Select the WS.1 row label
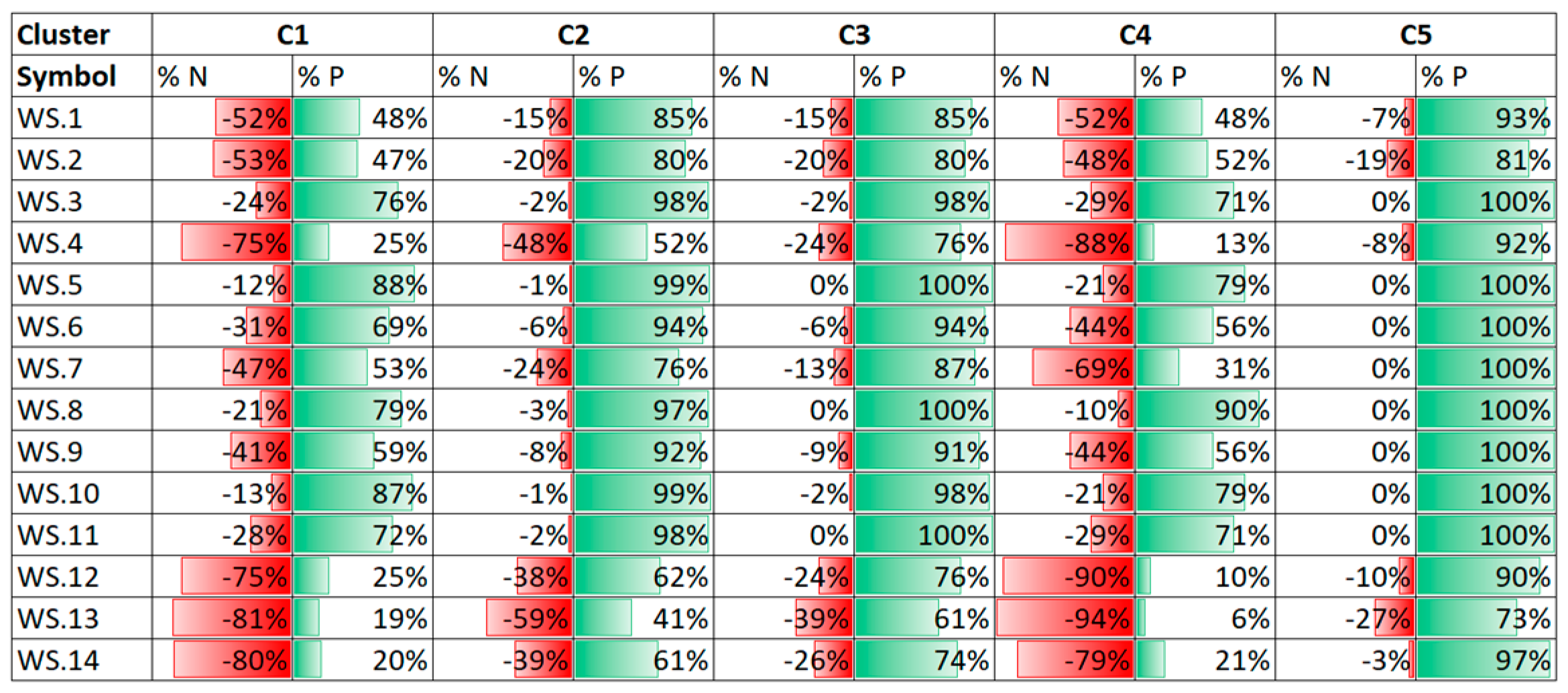The image size is (1568, 693). tap(50, 119)
